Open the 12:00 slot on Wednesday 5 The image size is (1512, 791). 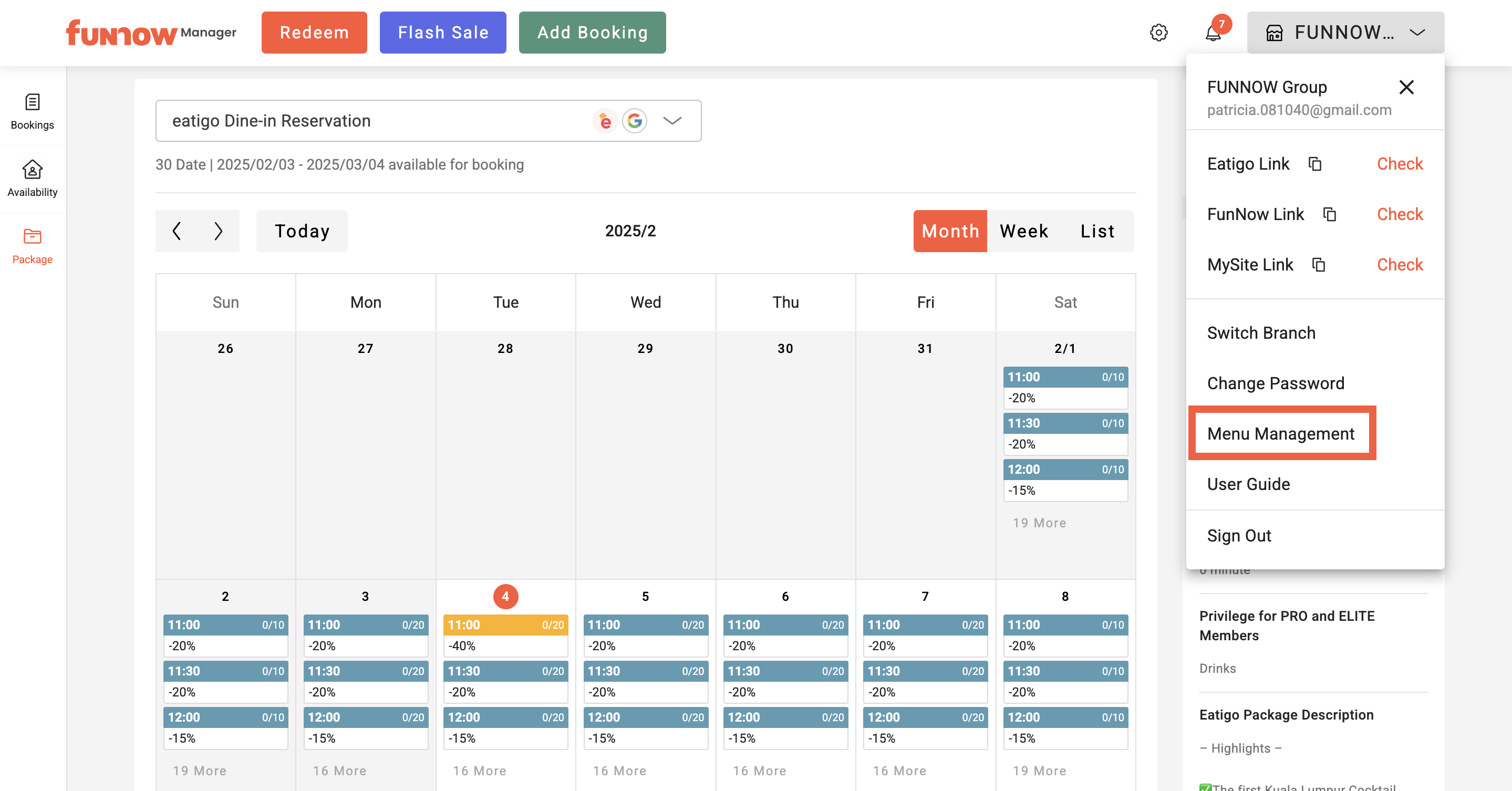tap(646, 727)
